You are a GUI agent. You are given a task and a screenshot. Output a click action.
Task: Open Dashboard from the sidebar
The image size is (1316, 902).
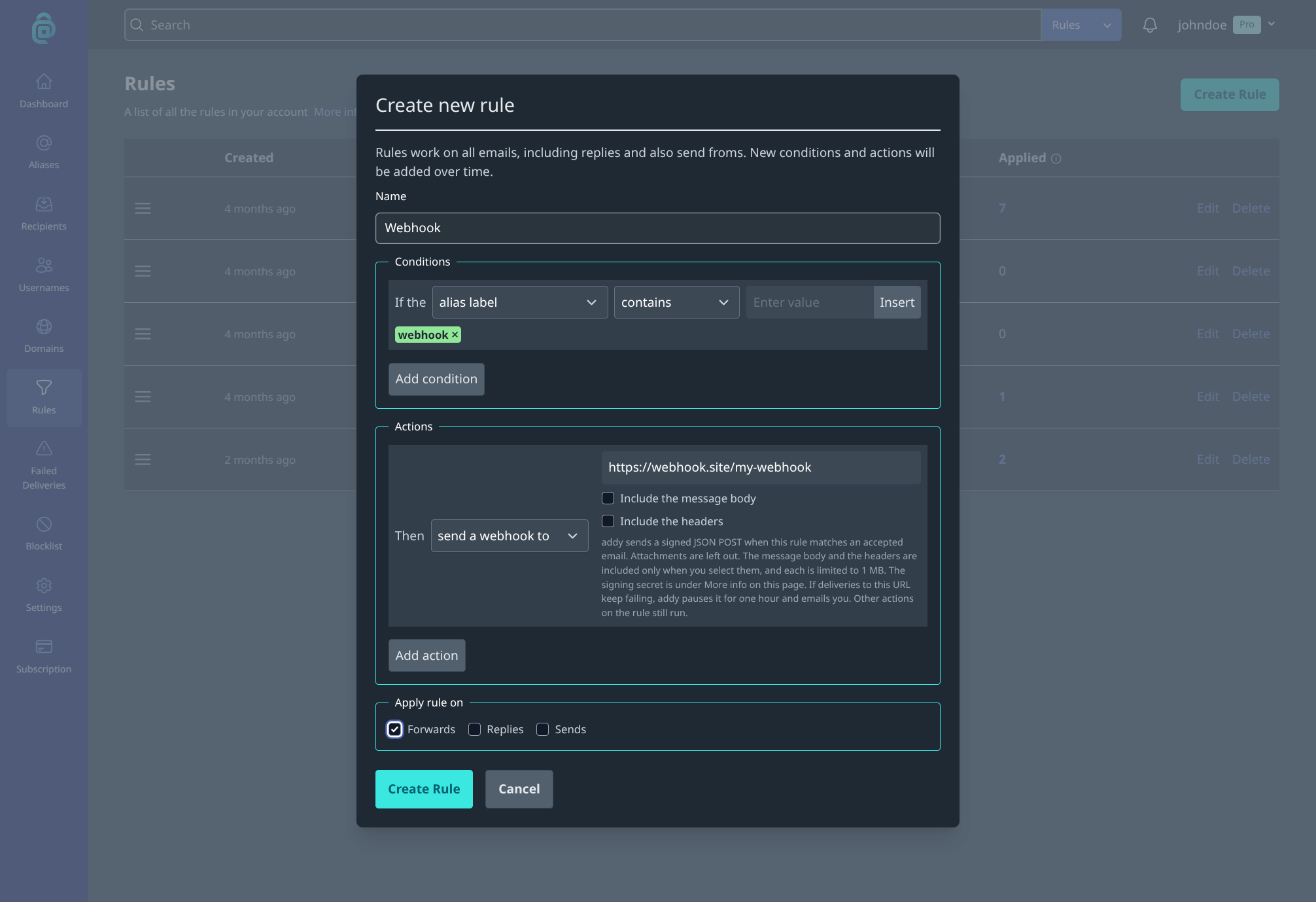tap(44, 91)
